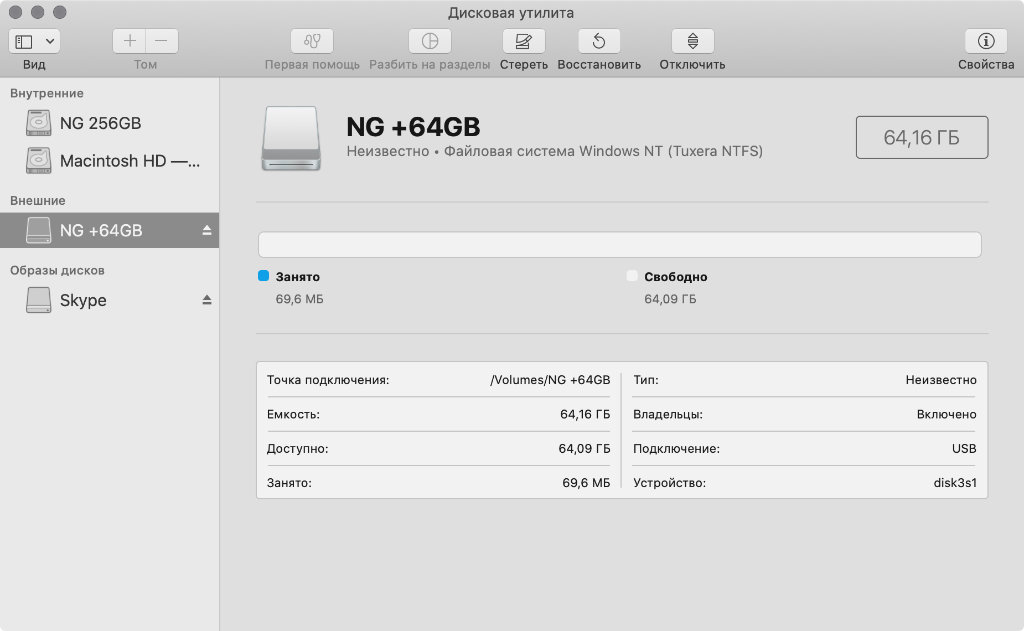
Task: Click the Skype disk image icon
Action: click(x=39, y=300)
